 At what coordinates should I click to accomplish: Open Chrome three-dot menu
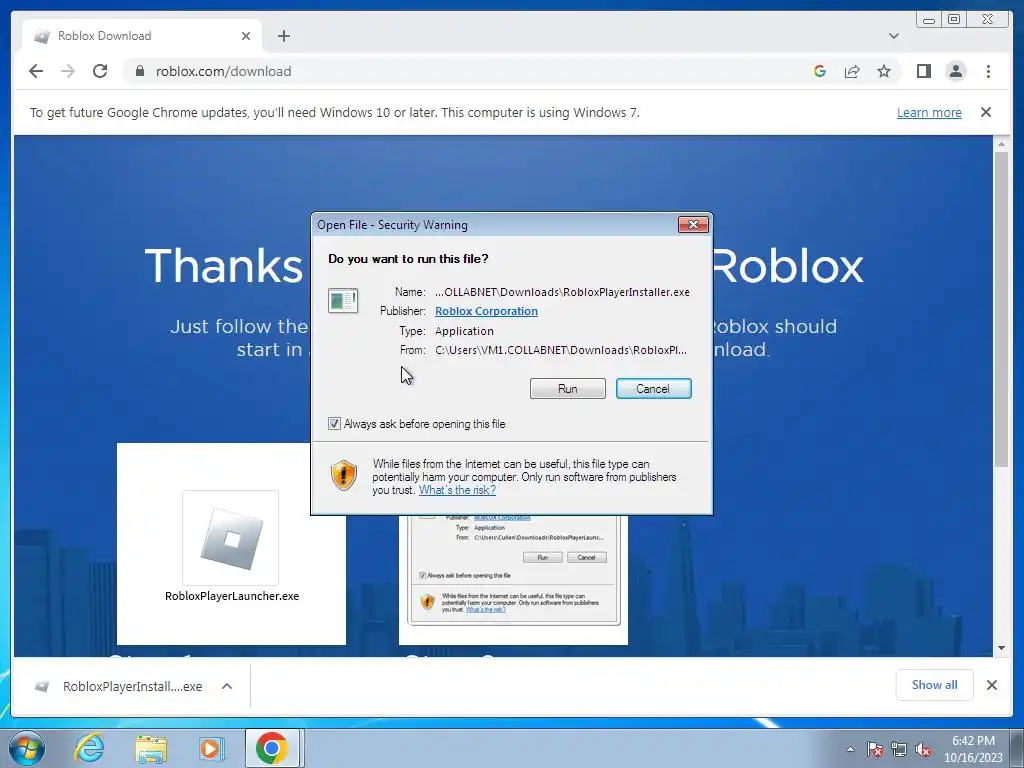[x=988, y=71]
